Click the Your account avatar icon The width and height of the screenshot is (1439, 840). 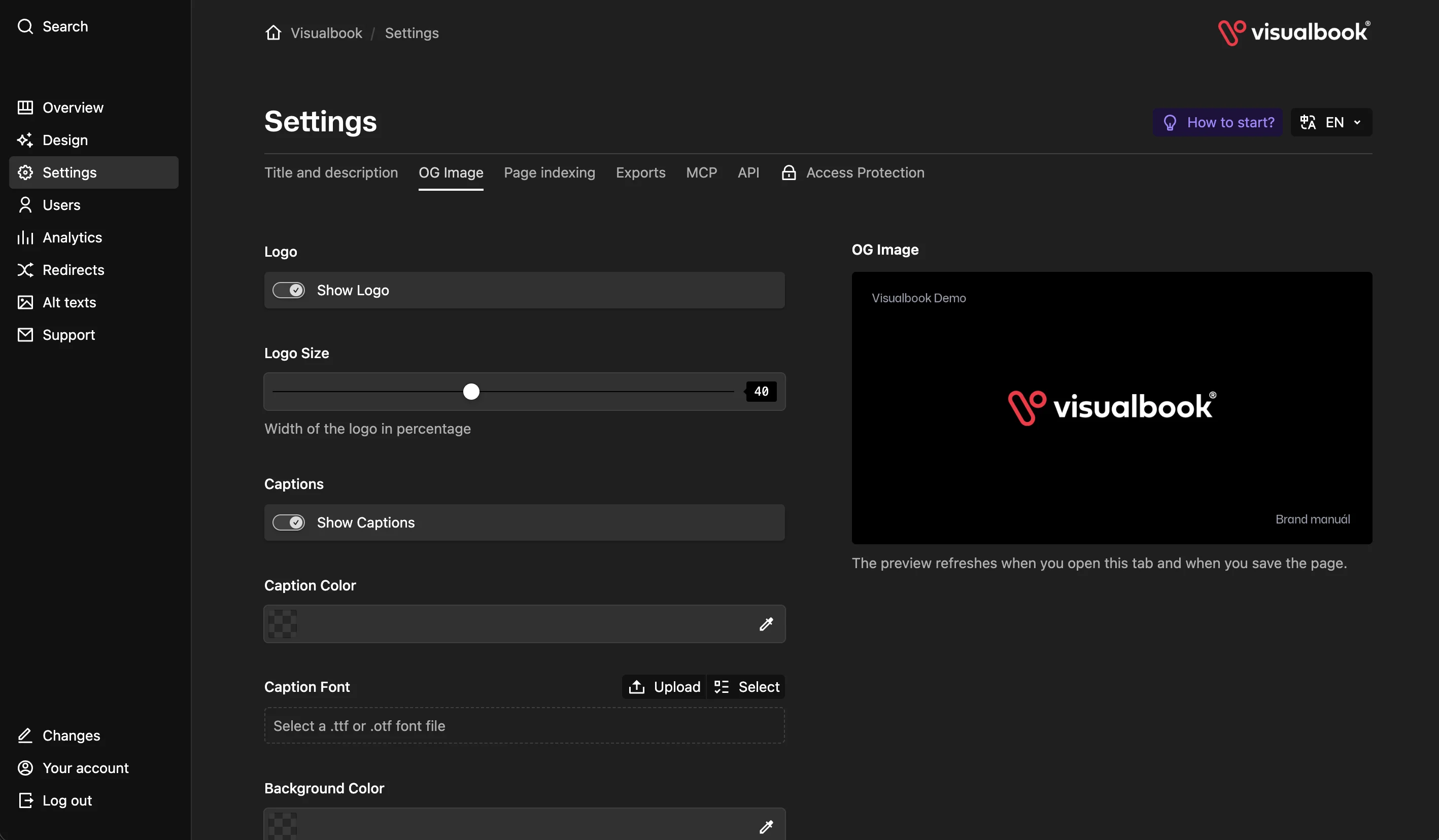25,768
